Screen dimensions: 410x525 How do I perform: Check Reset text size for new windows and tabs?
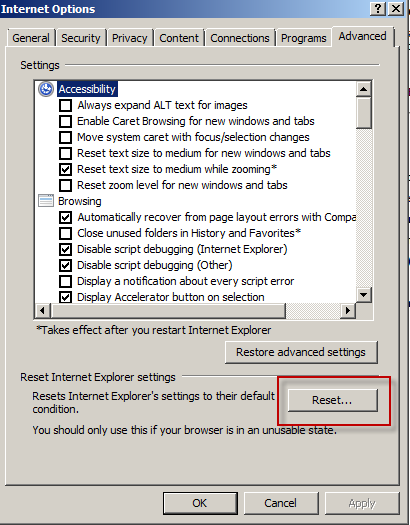pos(65,153)
